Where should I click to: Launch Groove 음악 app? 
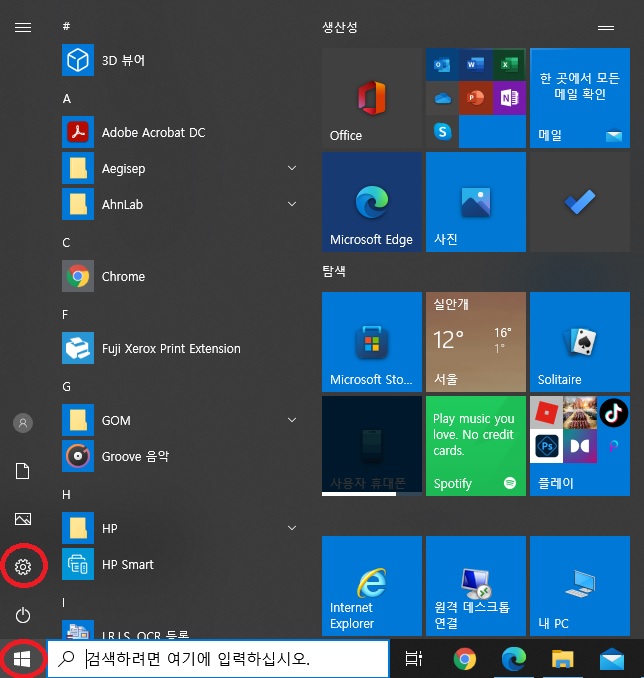[179, 456]
